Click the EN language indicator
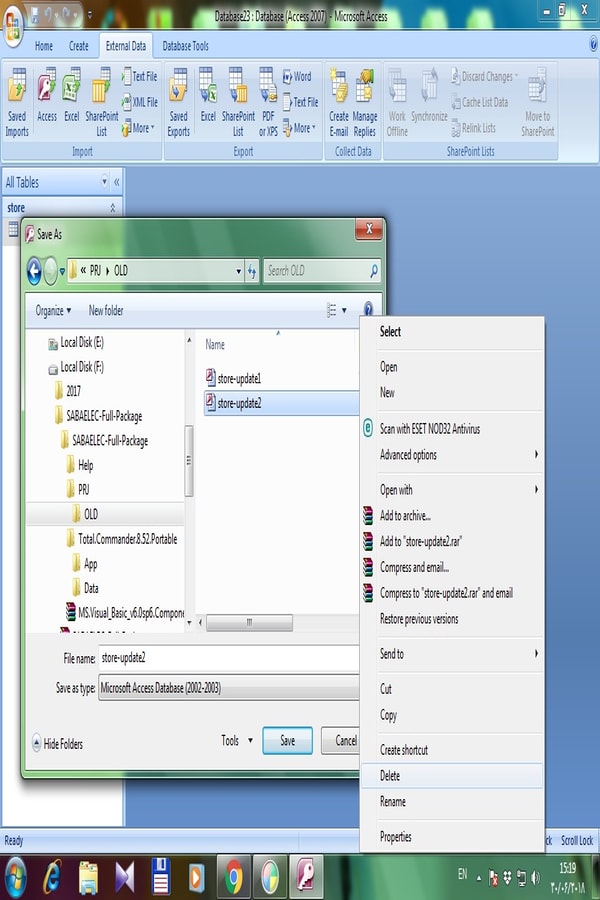 462,874
